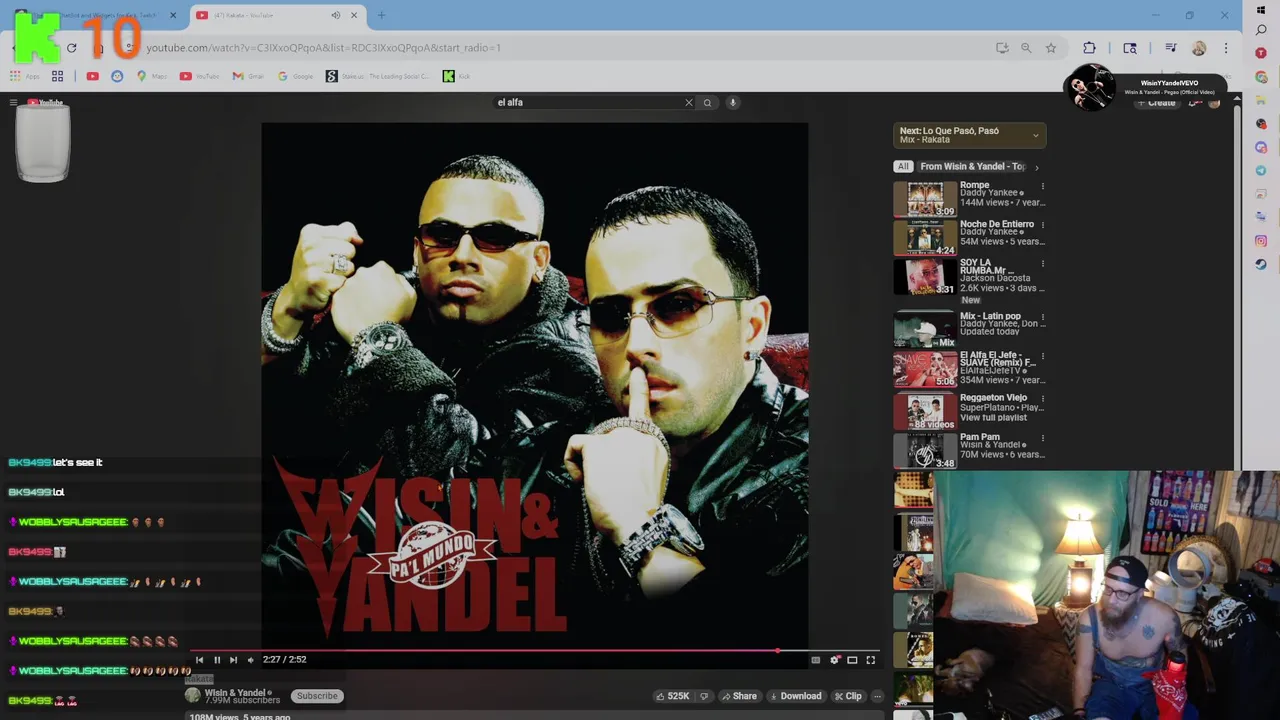
Task: Play the 'Rompe' video thumbnail
Action: (x=925, y=199)
